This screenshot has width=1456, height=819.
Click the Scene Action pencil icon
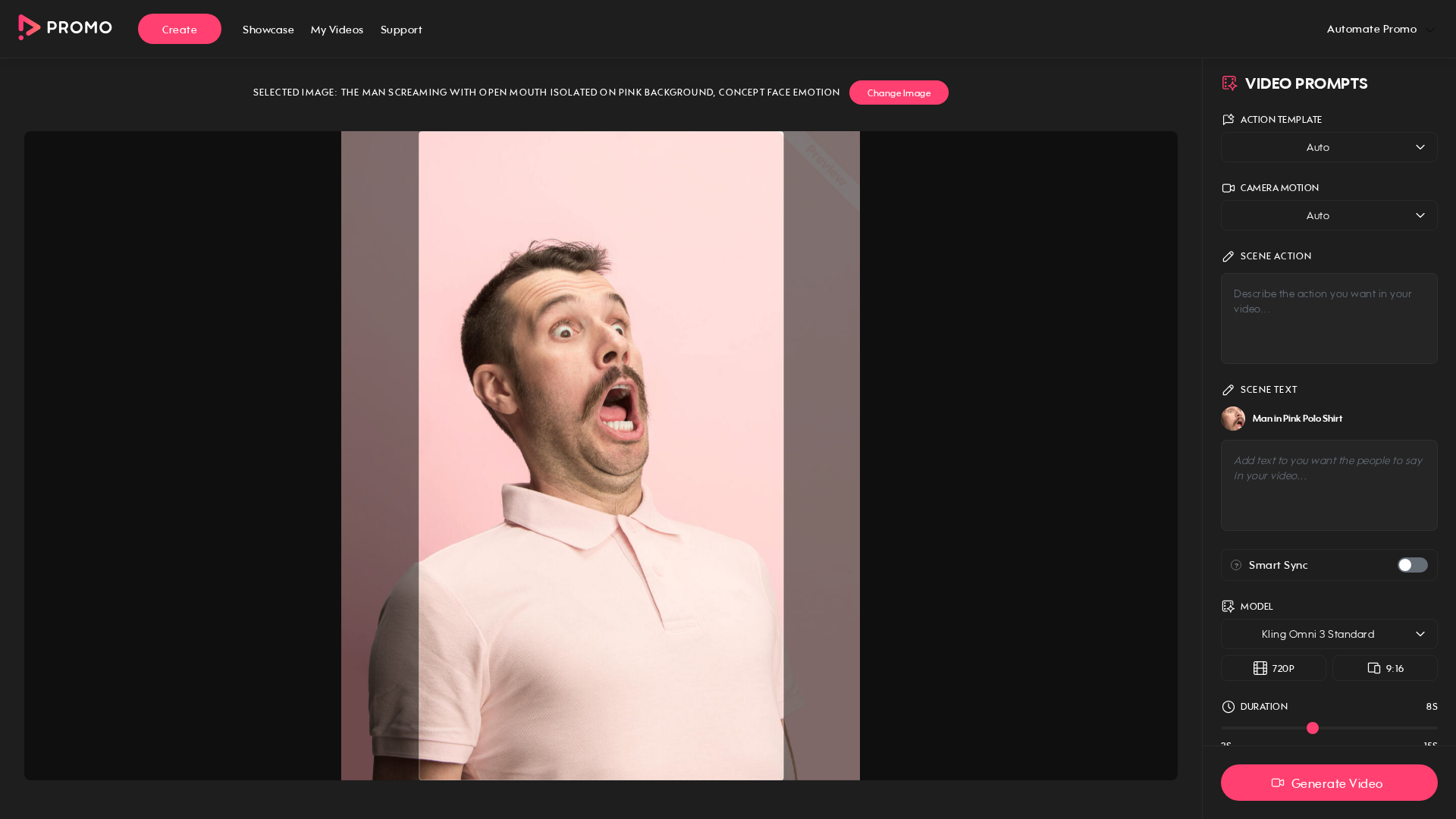pos(1228,256)
